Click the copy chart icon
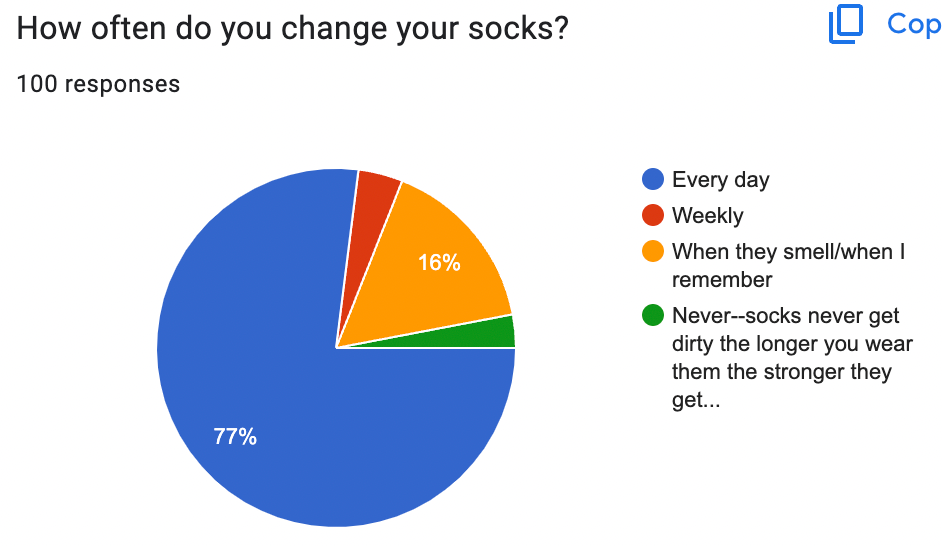The image size is (942, 546). (846, 24)
